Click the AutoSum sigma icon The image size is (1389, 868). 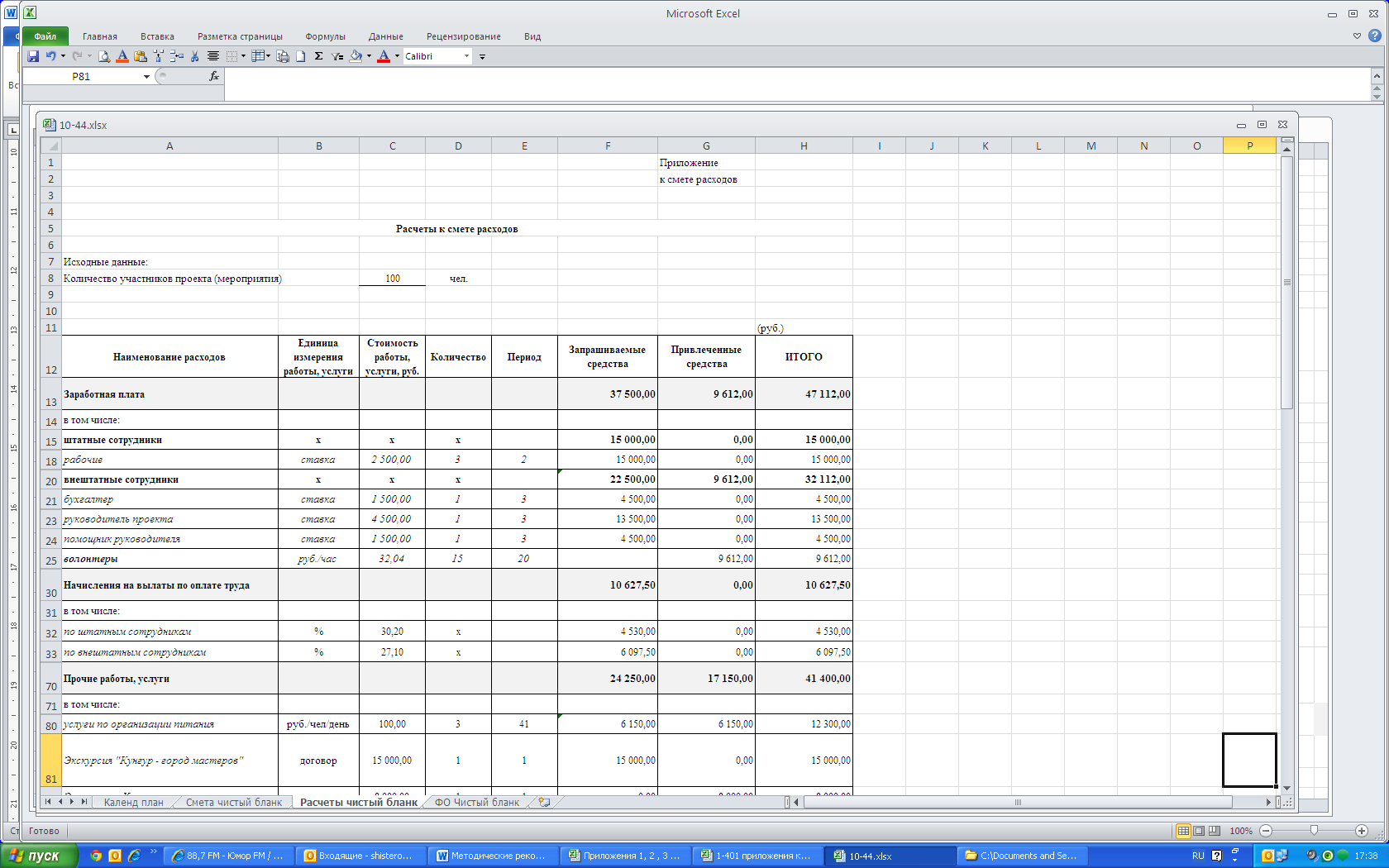tap(318, 56)
